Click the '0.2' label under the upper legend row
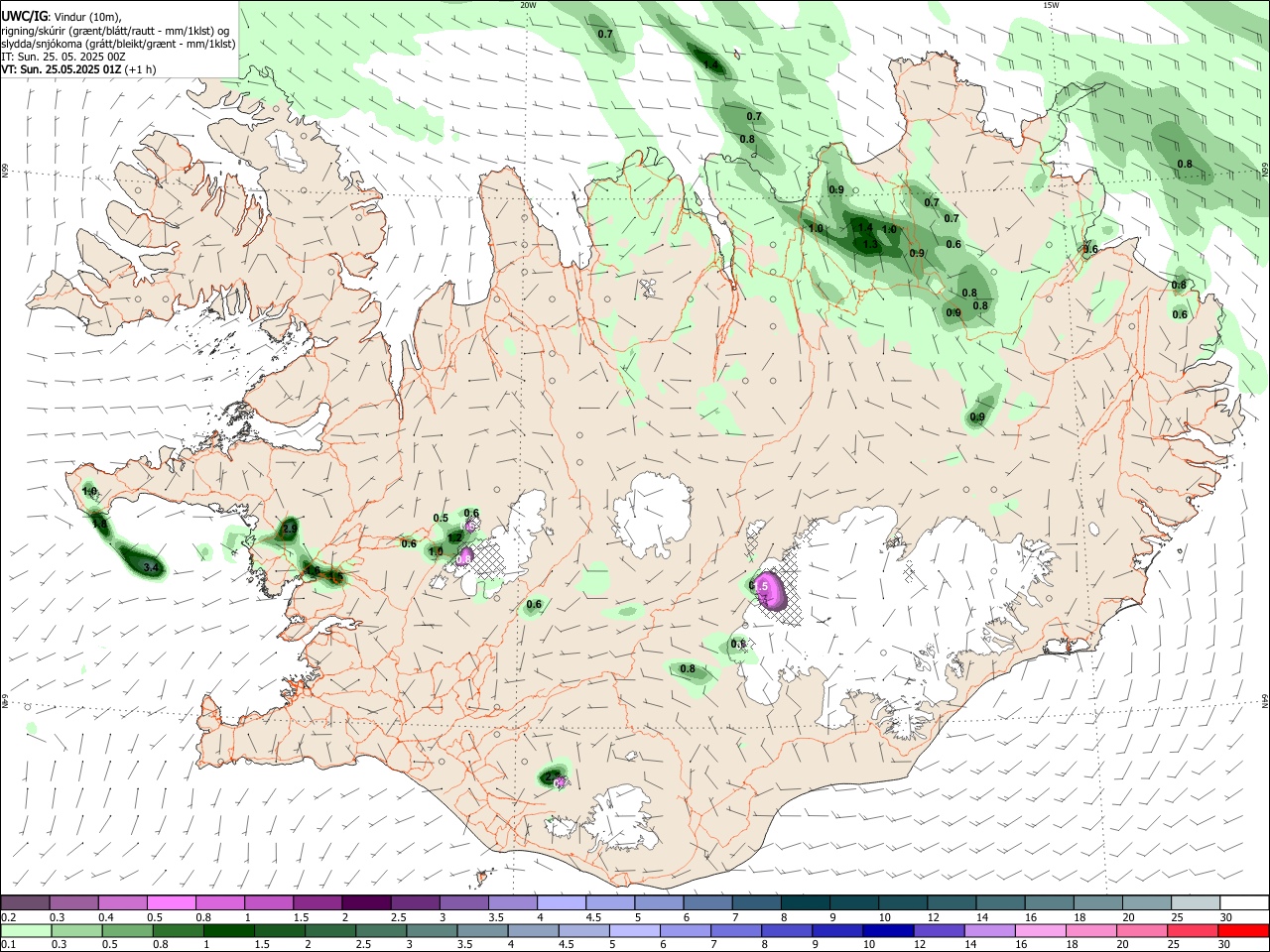Screen dimensions: 1270x952 click(x=8, y=917)
